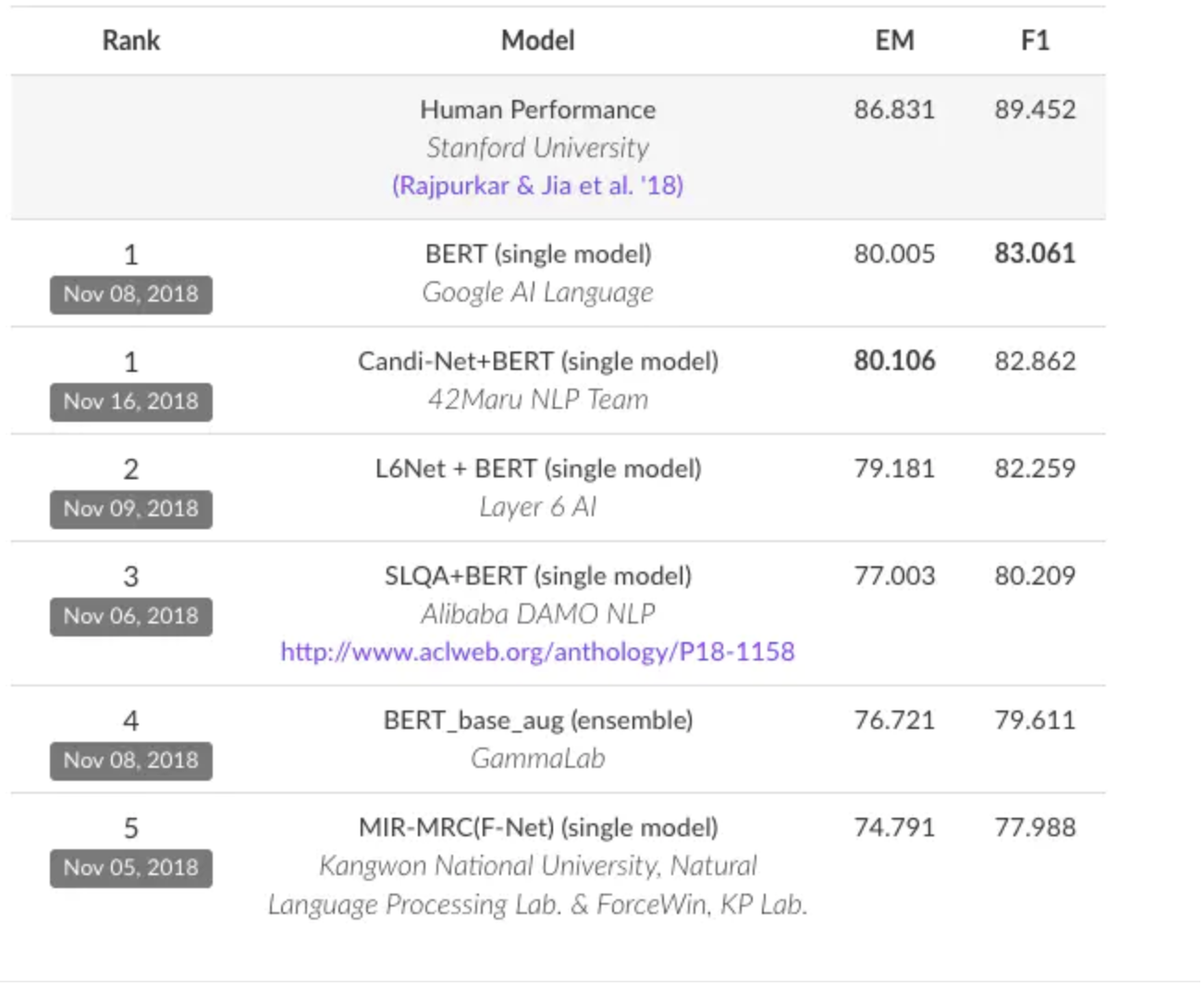
Task: Click the Nov 06, 2018 date badge
Action: [131, 617]
